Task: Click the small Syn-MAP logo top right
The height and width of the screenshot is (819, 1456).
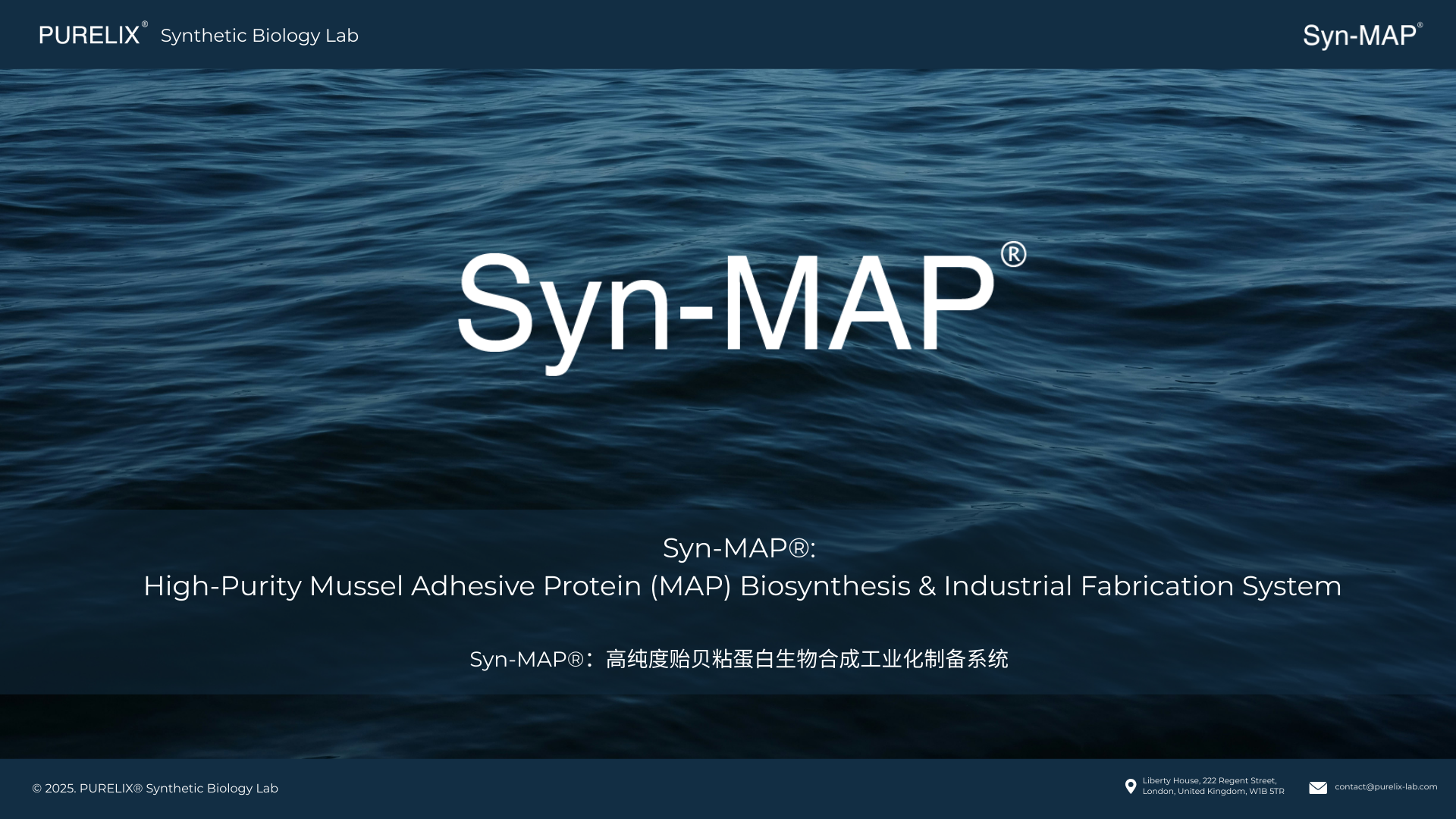Action: click(1359, 36)
